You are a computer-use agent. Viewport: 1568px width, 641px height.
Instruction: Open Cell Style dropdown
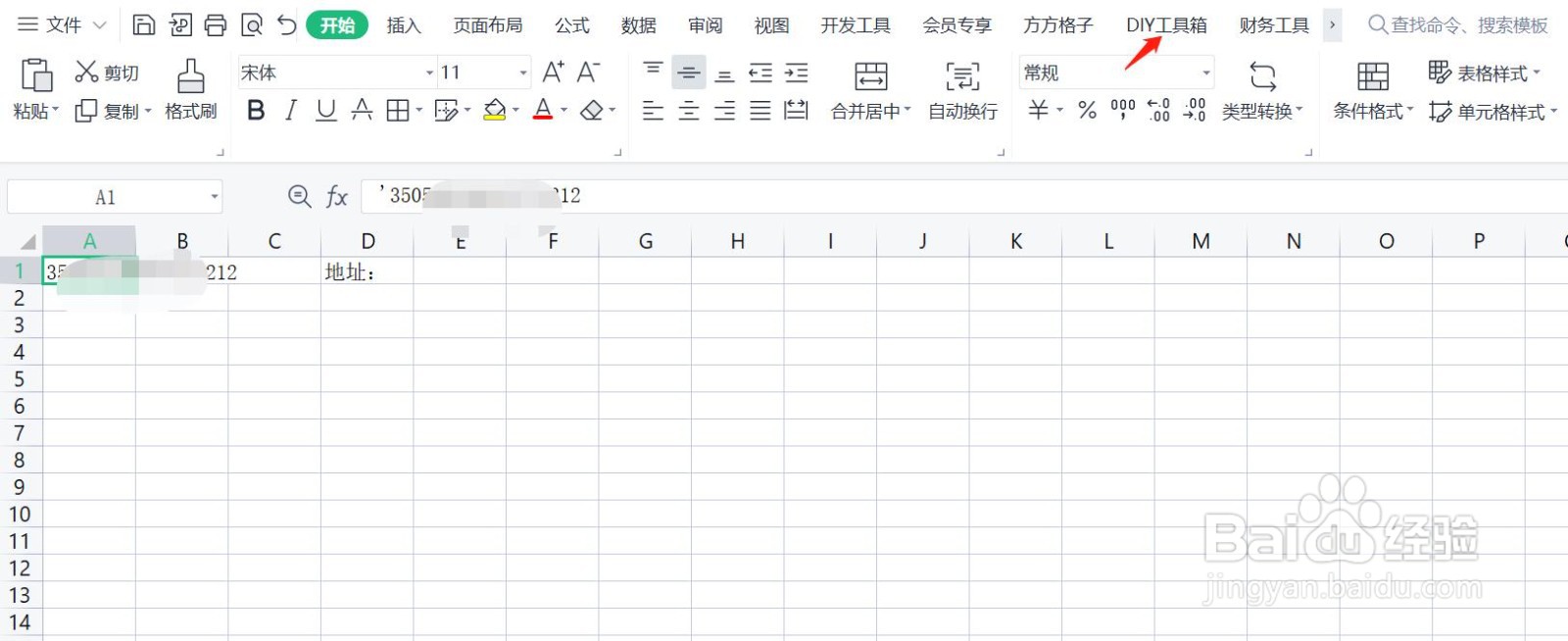point(1493,112)
